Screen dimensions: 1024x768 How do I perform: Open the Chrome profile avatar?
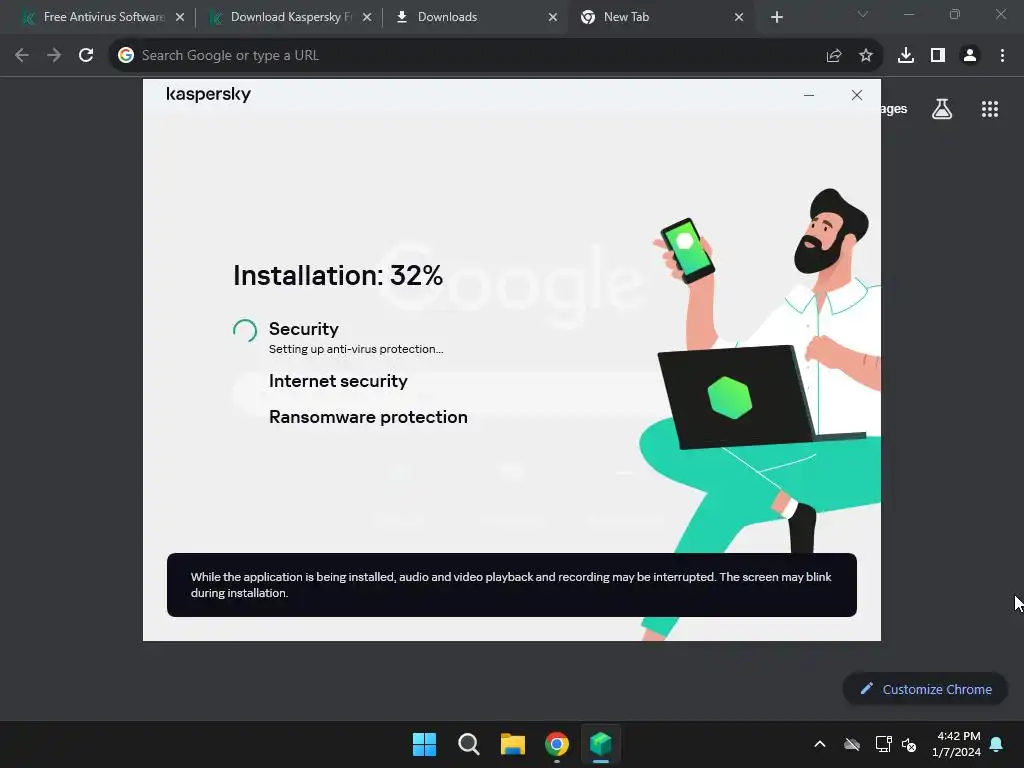point(970,56)
